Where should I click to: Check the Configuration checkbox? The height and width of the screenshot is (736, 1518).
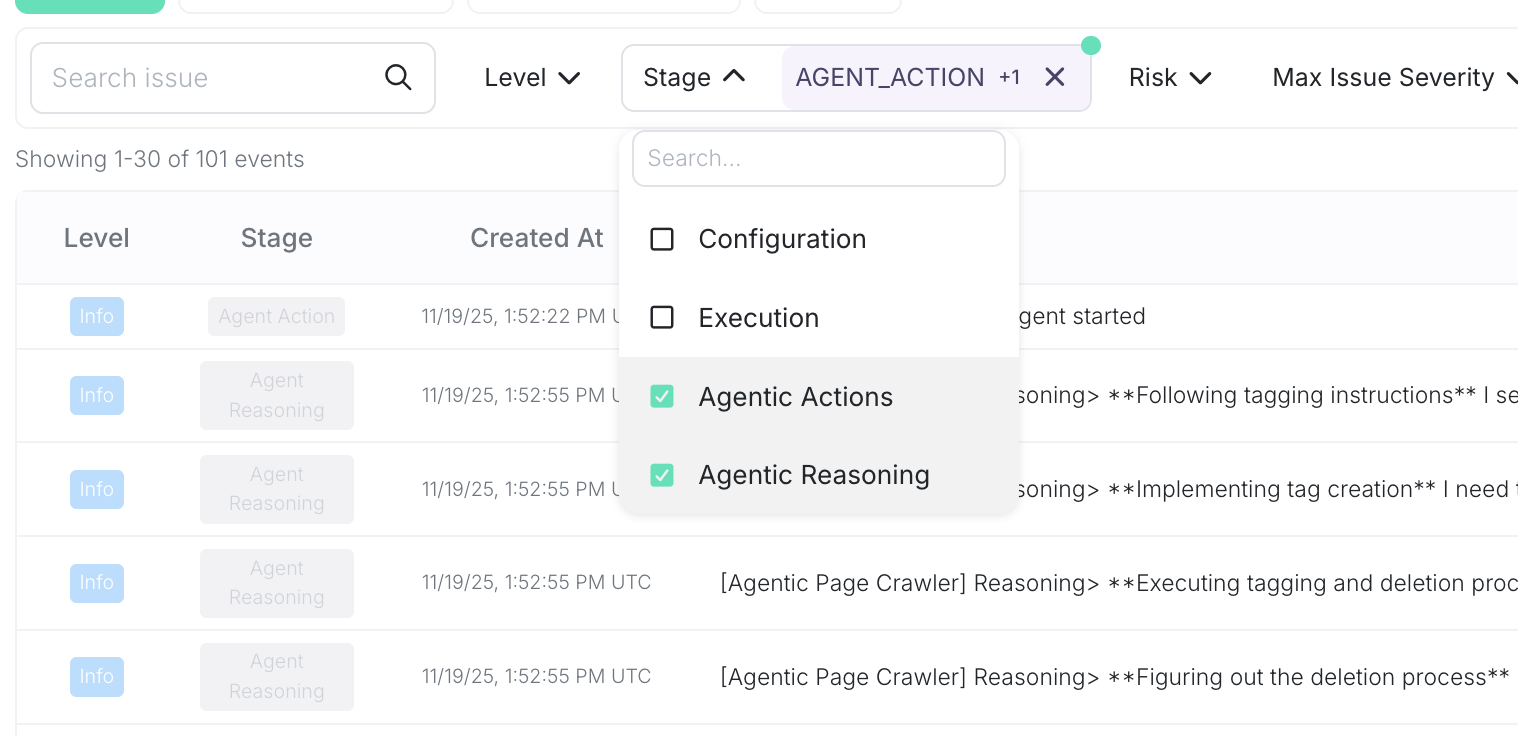click(x=662, y=239)
